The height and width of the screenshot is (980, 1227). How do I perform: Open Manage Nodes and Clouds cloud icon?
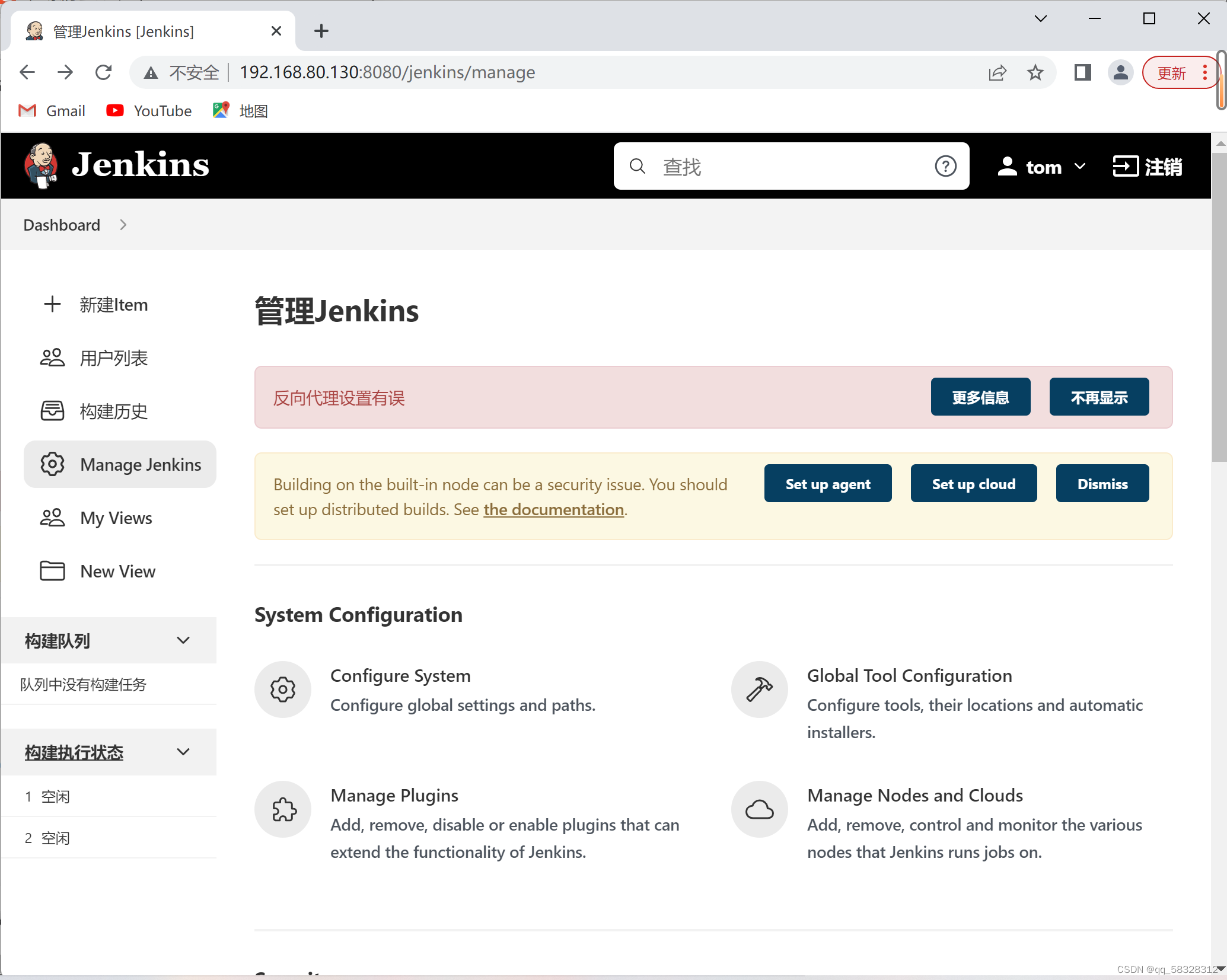(759, 809)
